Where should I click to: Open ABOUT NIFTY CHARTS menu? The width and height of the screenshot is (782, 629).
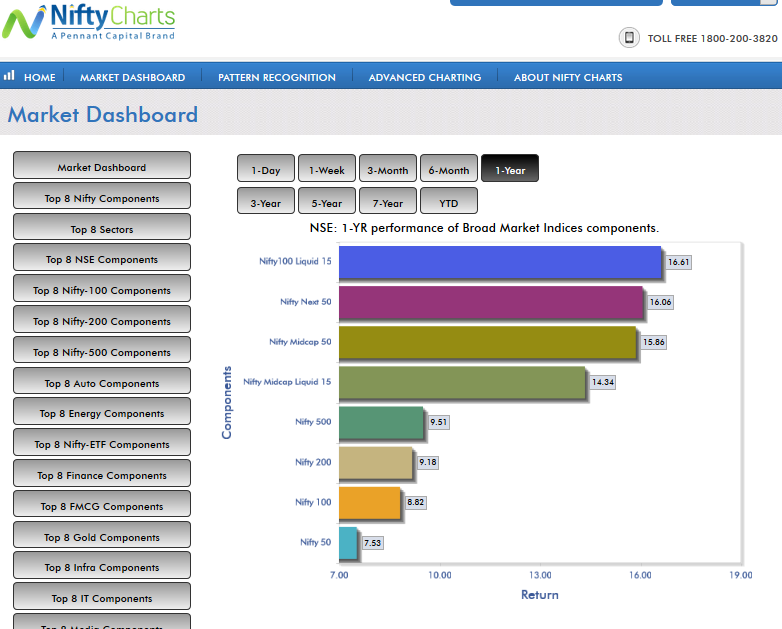[568, 77]
